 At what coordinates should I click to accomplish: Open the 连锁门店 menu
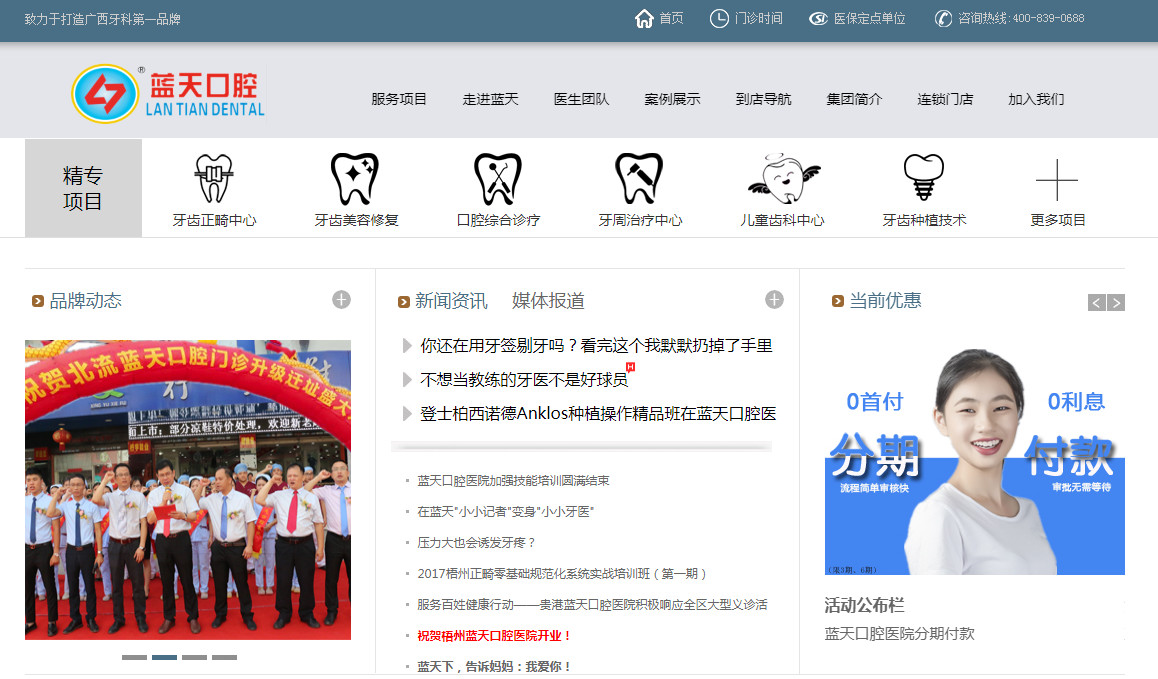click(x=945, y=99)
